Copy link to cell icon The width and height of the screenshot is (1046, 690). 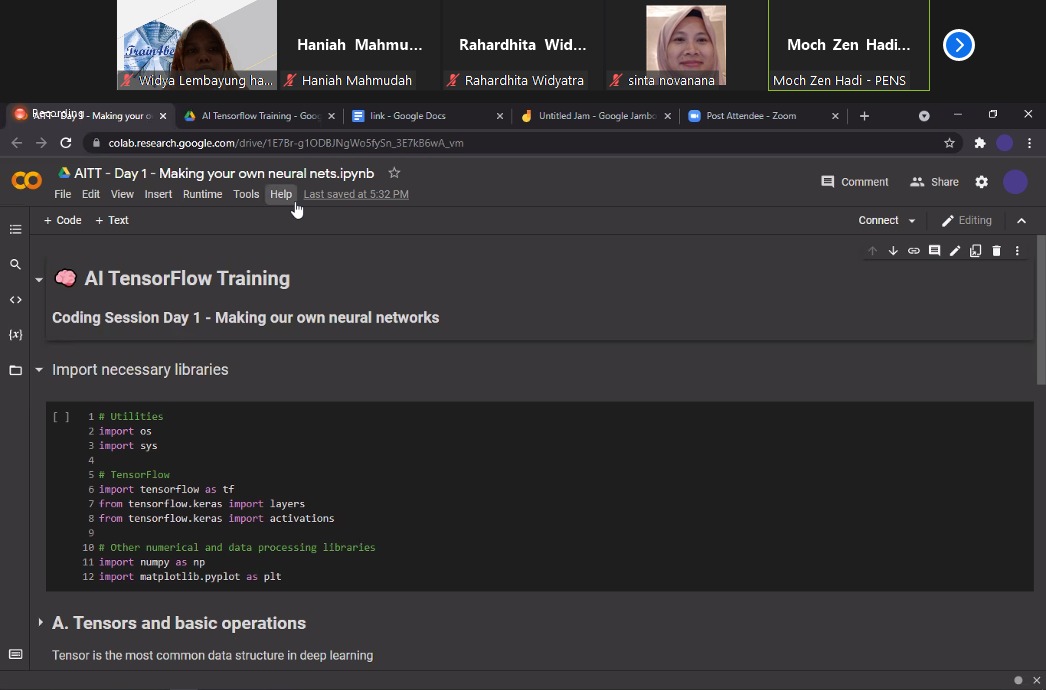(913, 251)
